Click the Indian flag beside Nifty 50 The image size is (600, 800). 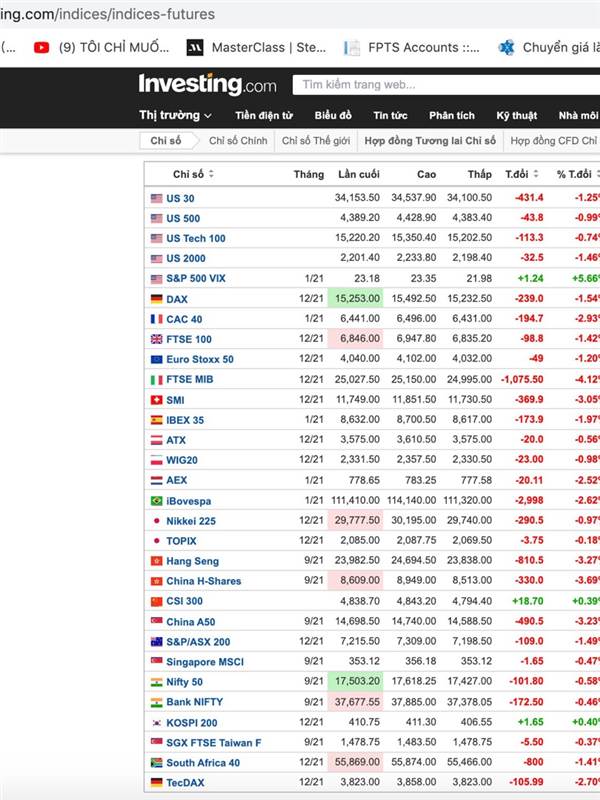(157, 682)
